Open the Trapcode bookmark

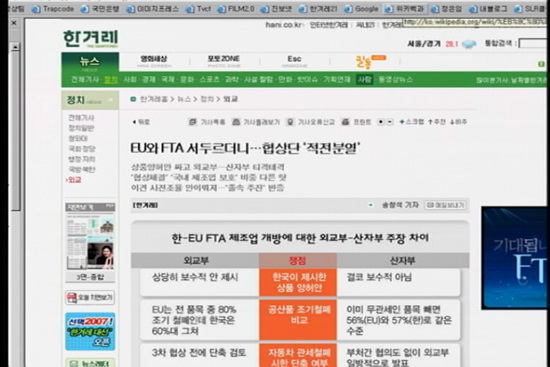click(53, 9)
